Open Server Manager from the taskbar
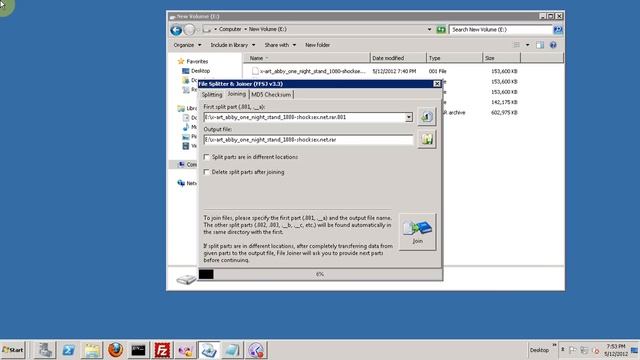 pos(44,350)
